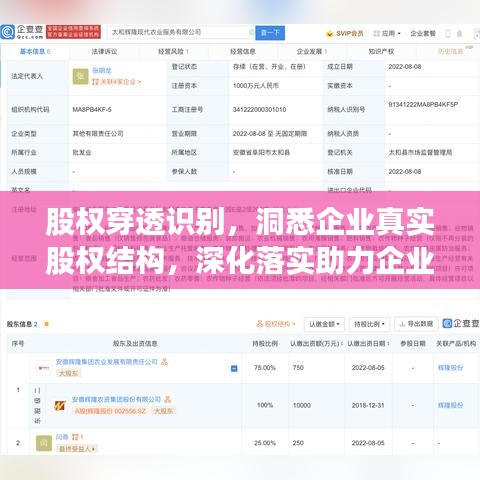Click the equity structure icon beside 安徽辉隆集团农业发展有限责任公司

(164, 361)
